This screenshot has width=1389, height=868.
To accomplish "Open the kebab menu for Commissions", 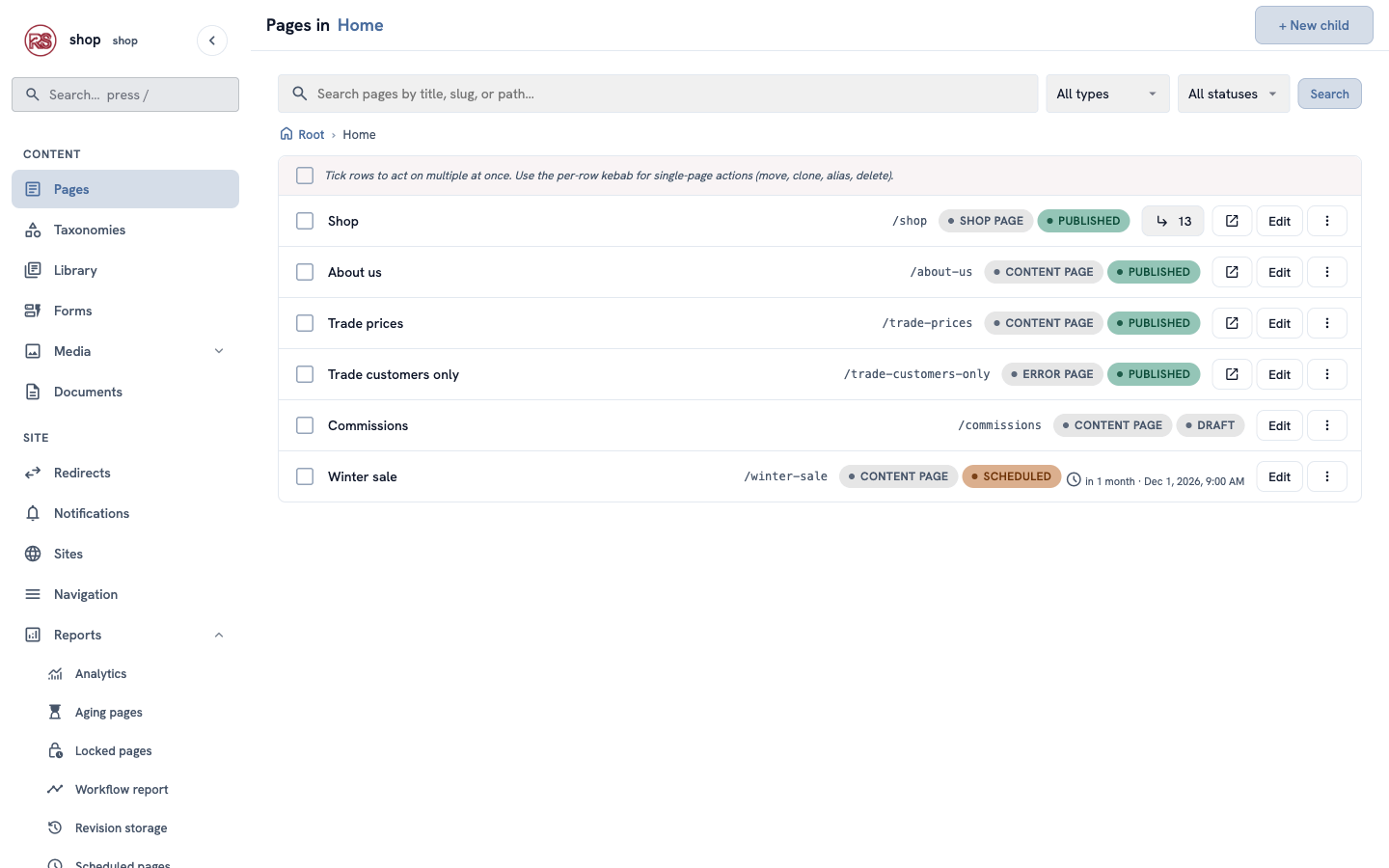I will [x=1327, y=425].
